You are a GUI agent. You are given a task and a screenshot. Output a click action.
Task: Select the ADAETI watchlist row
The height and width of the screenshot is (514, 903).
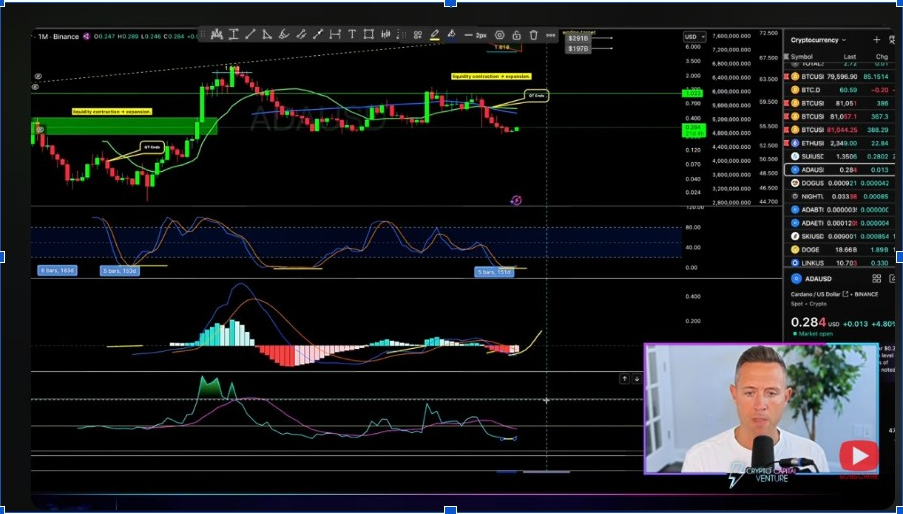pos(841,223)
